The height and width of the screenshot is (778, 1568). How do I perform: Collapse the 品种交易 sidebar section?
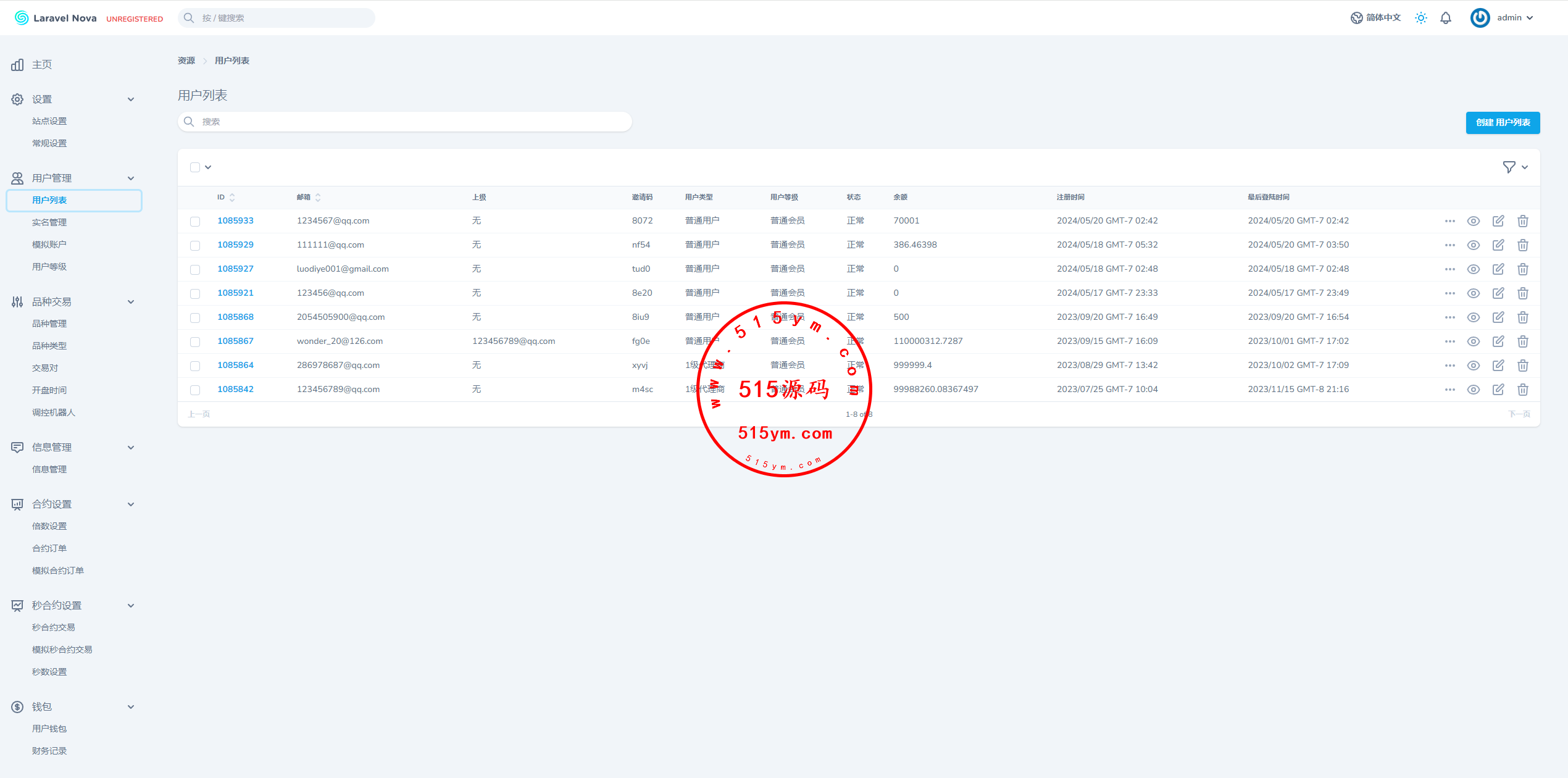131,302
